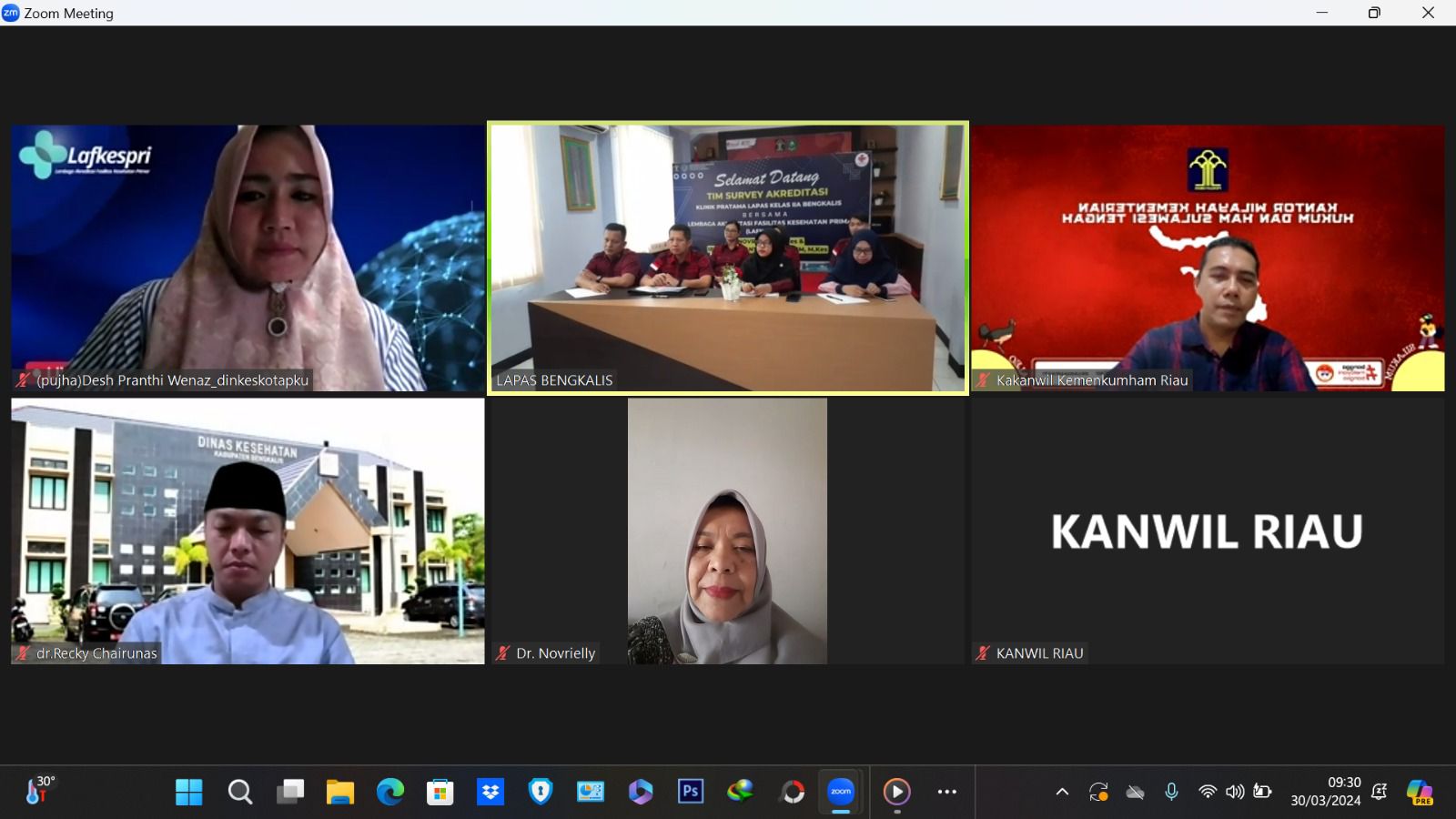Click muted mic icon beside dr.Recky Chairunas
The image size is (1456, 819).
pyautogui.click(x=23, y=653)
